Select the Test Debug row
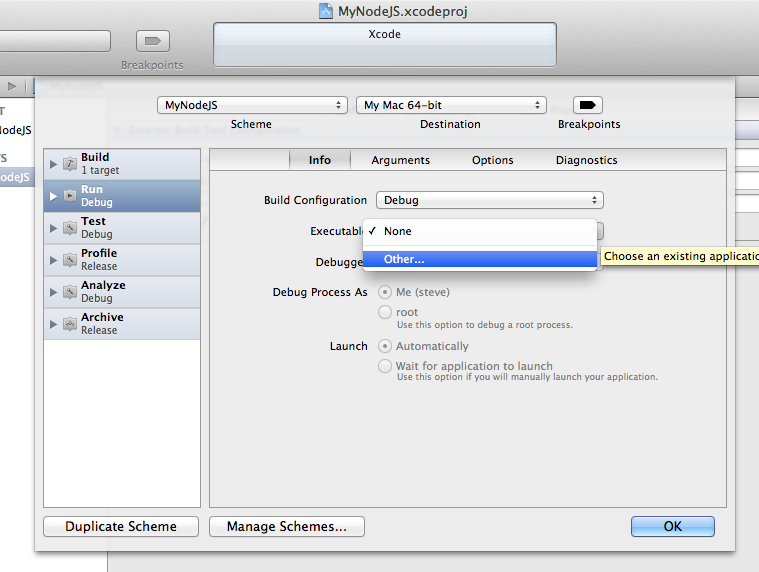 [x=122, y=228]
